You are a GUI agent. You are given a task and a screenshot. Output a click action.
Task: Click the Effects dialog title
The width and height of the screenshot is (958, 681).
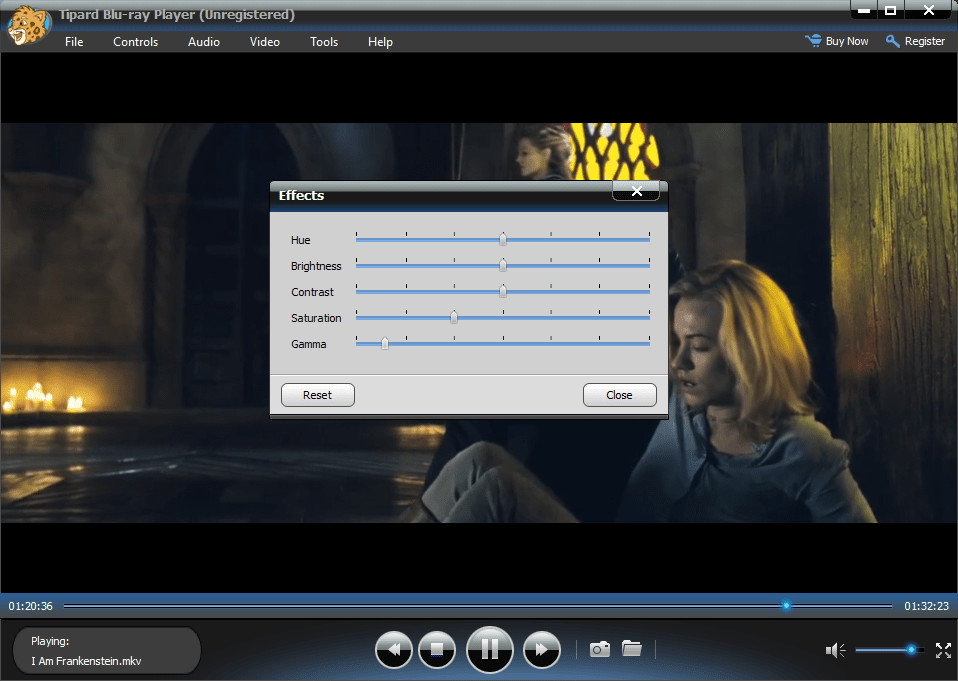point(301,195)
